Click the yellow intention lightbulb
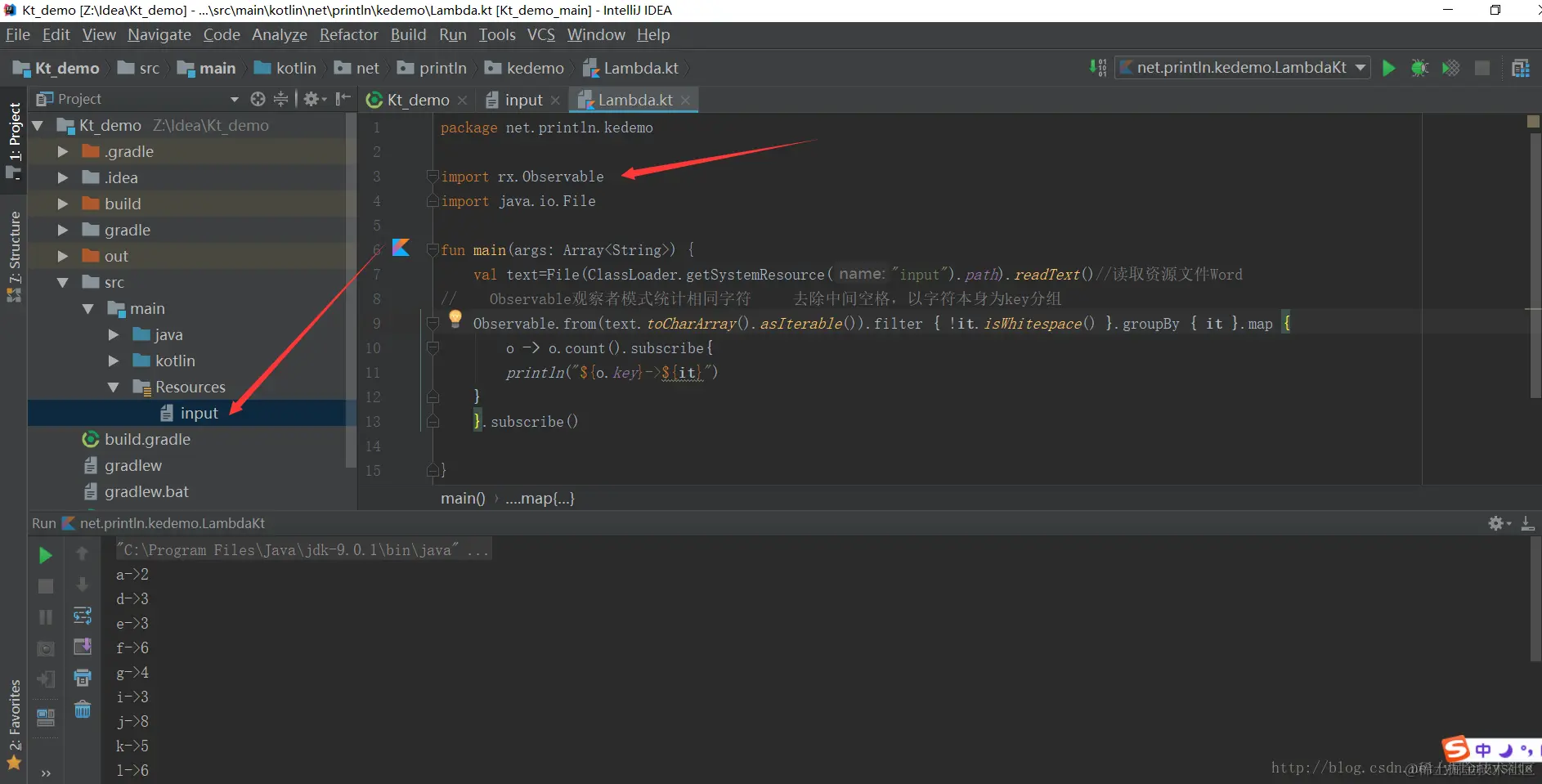Image resolution: width=1542 pixels, height=784 pixels. [455, 319]
